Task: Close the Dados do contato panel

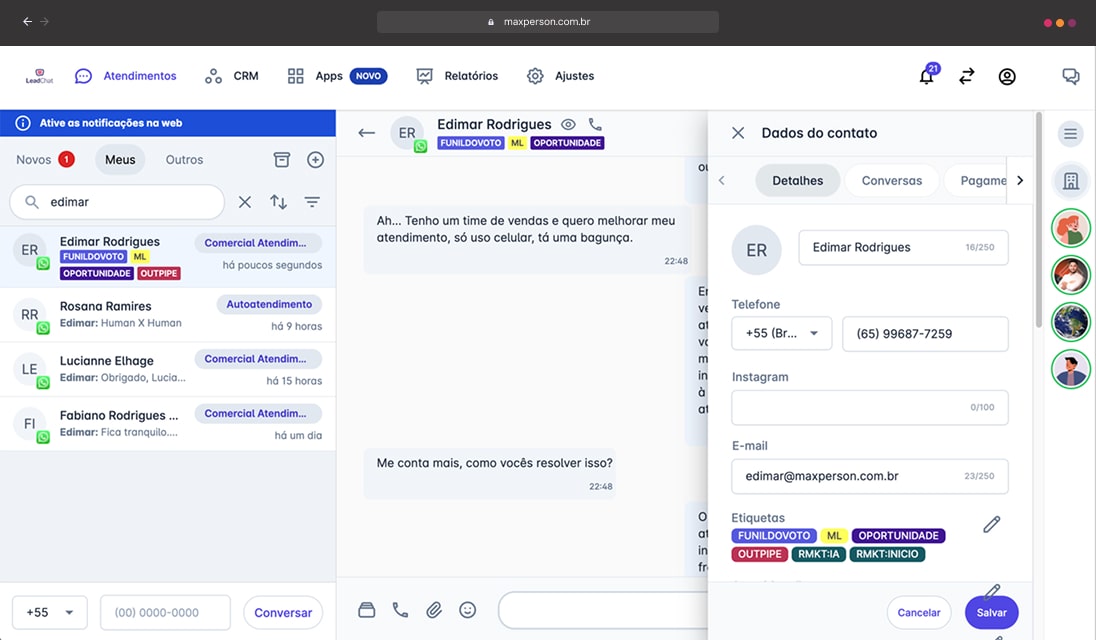Action: [738, 133]
